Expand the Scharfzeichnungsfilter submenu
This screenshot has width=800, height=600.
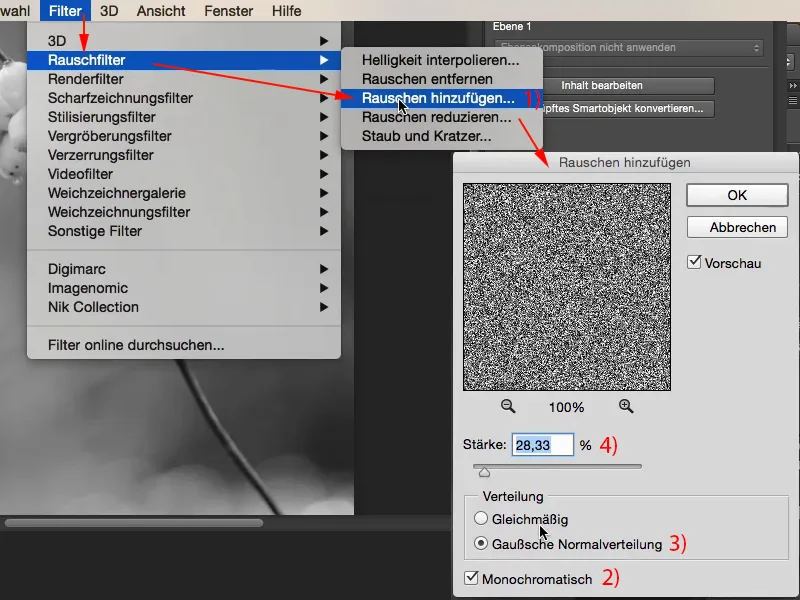point(184,98)
